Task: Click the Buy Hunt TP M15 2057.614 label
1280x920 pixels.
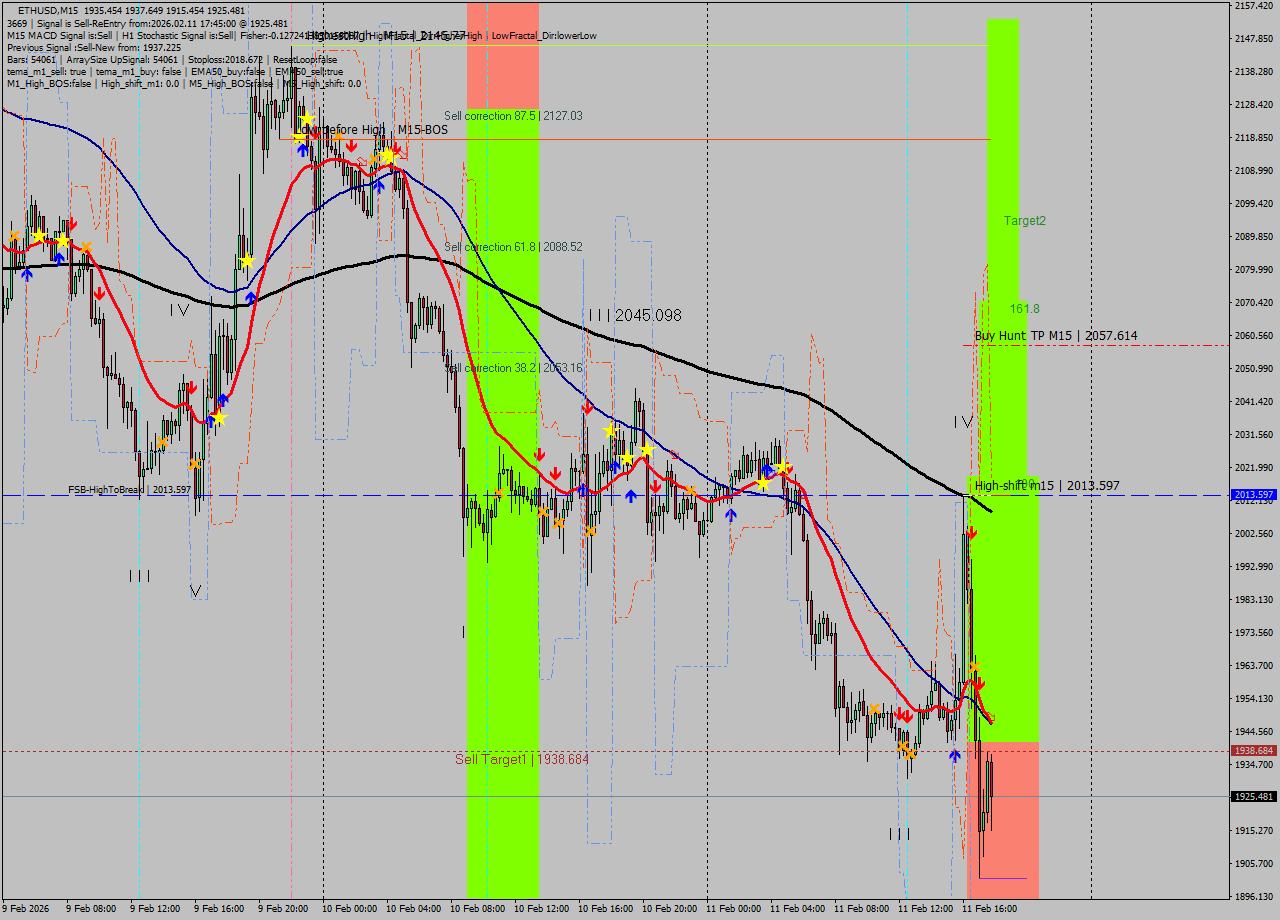Action: click(x=1055, y=336)
